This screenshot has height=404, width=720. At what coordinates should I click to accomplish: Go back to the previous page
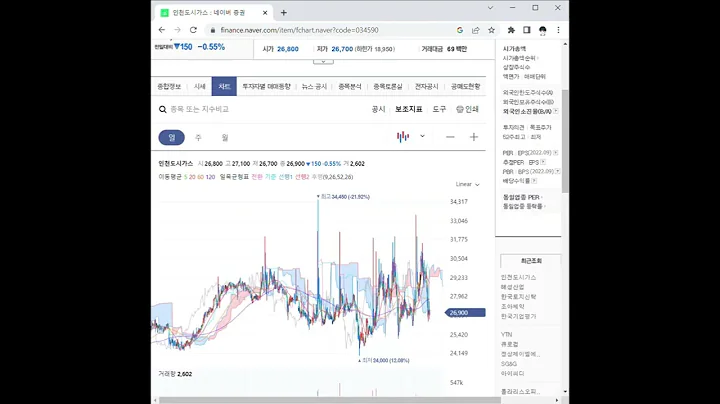coord(162,30)
